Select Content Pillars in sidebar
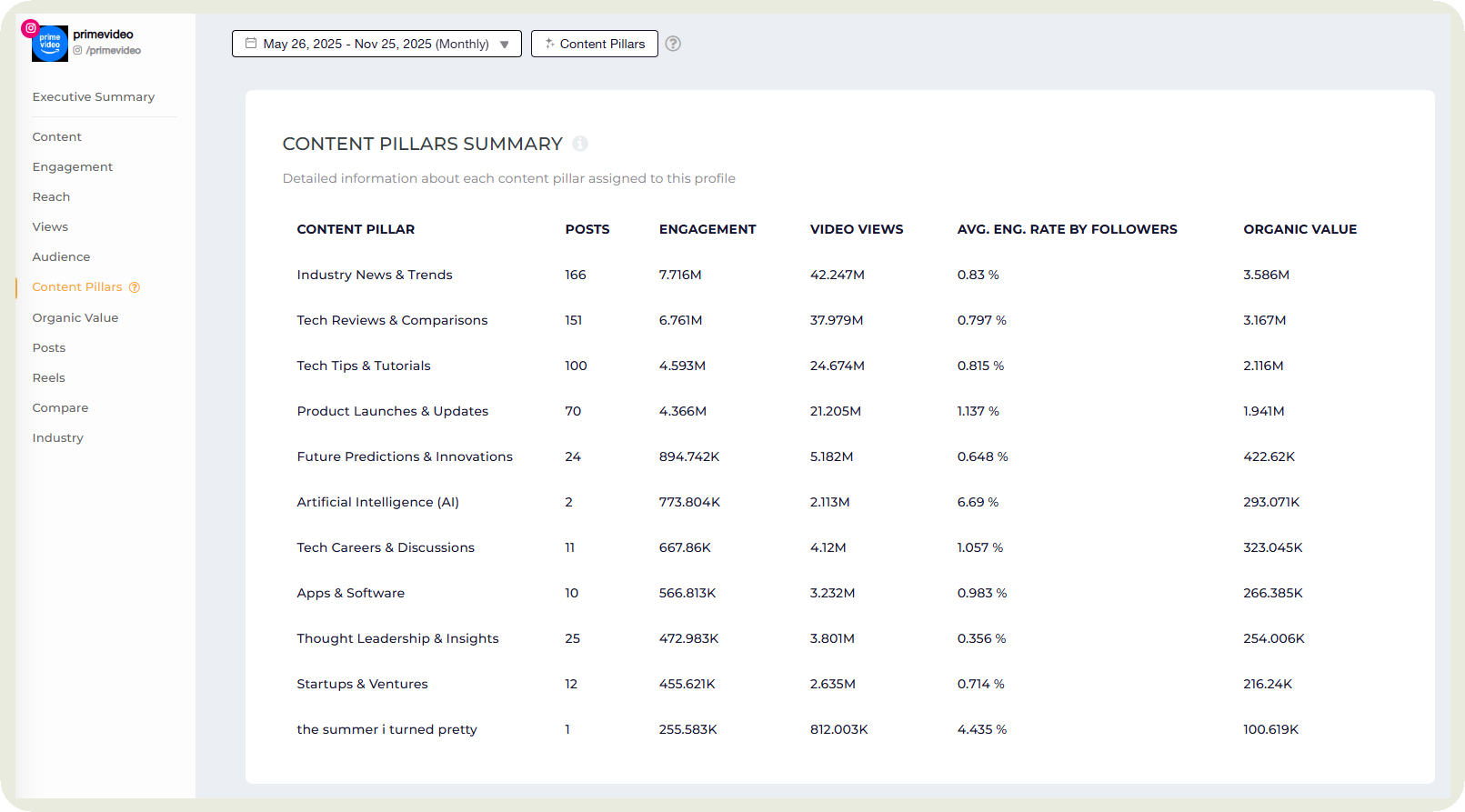This screenshot has width=1465, height=812. click(x=77, y=286)
